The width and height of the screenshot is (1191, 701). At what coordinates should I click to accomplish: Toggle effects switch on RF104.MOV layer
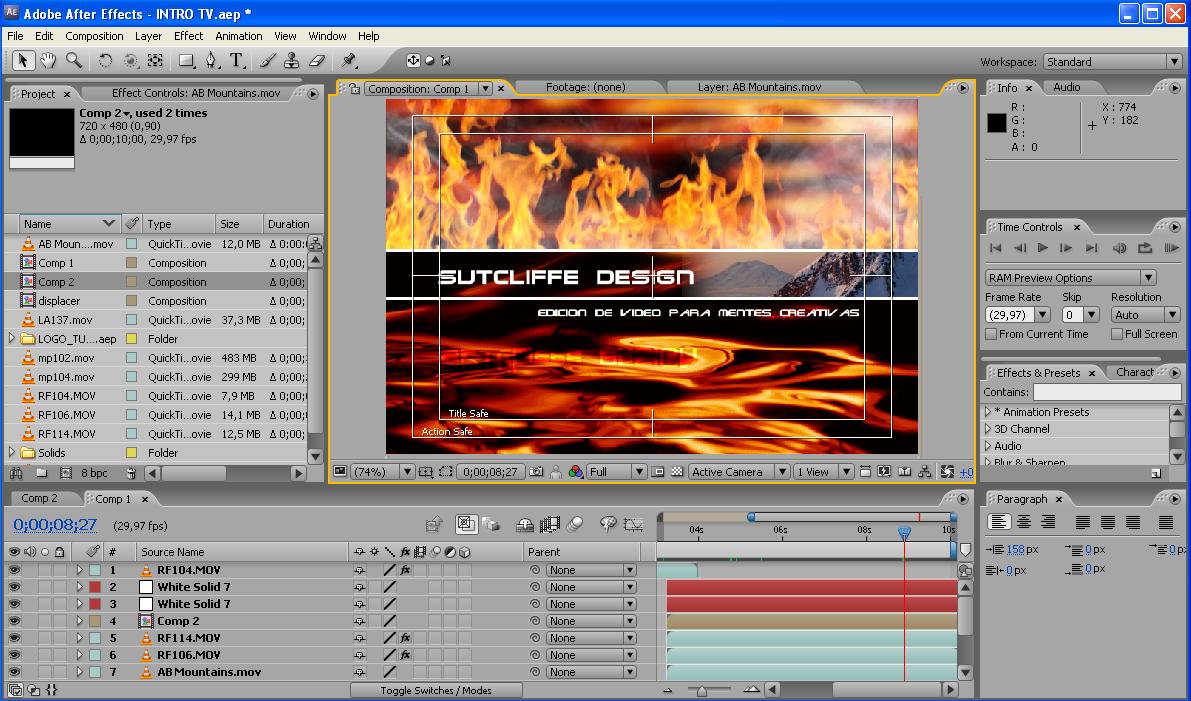406,570
